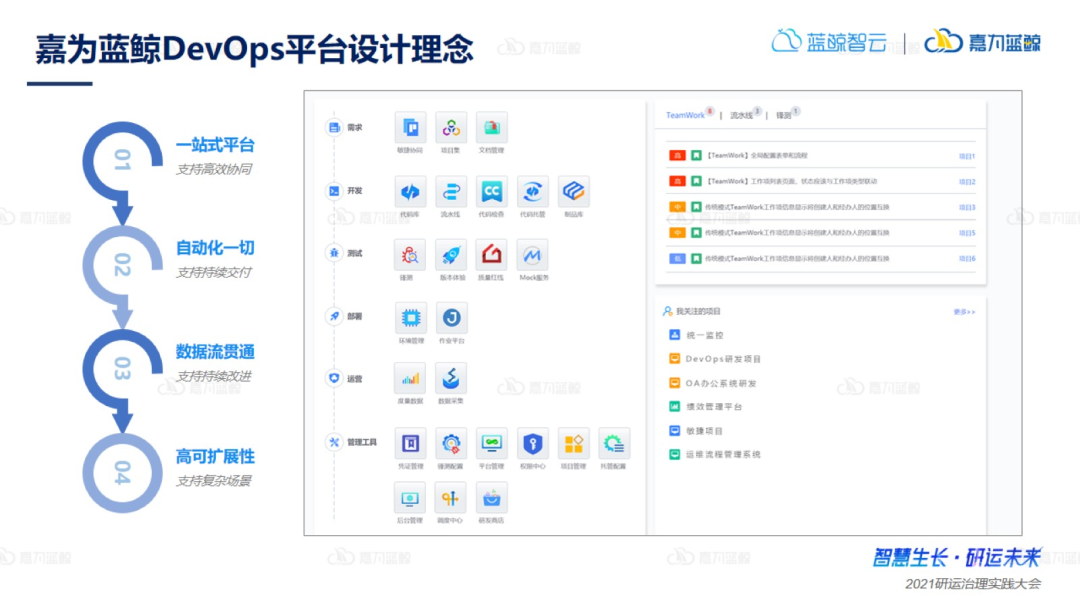Open the 质量红线 red house icon
The image size is (1080, 608).
tap(491, 255)
